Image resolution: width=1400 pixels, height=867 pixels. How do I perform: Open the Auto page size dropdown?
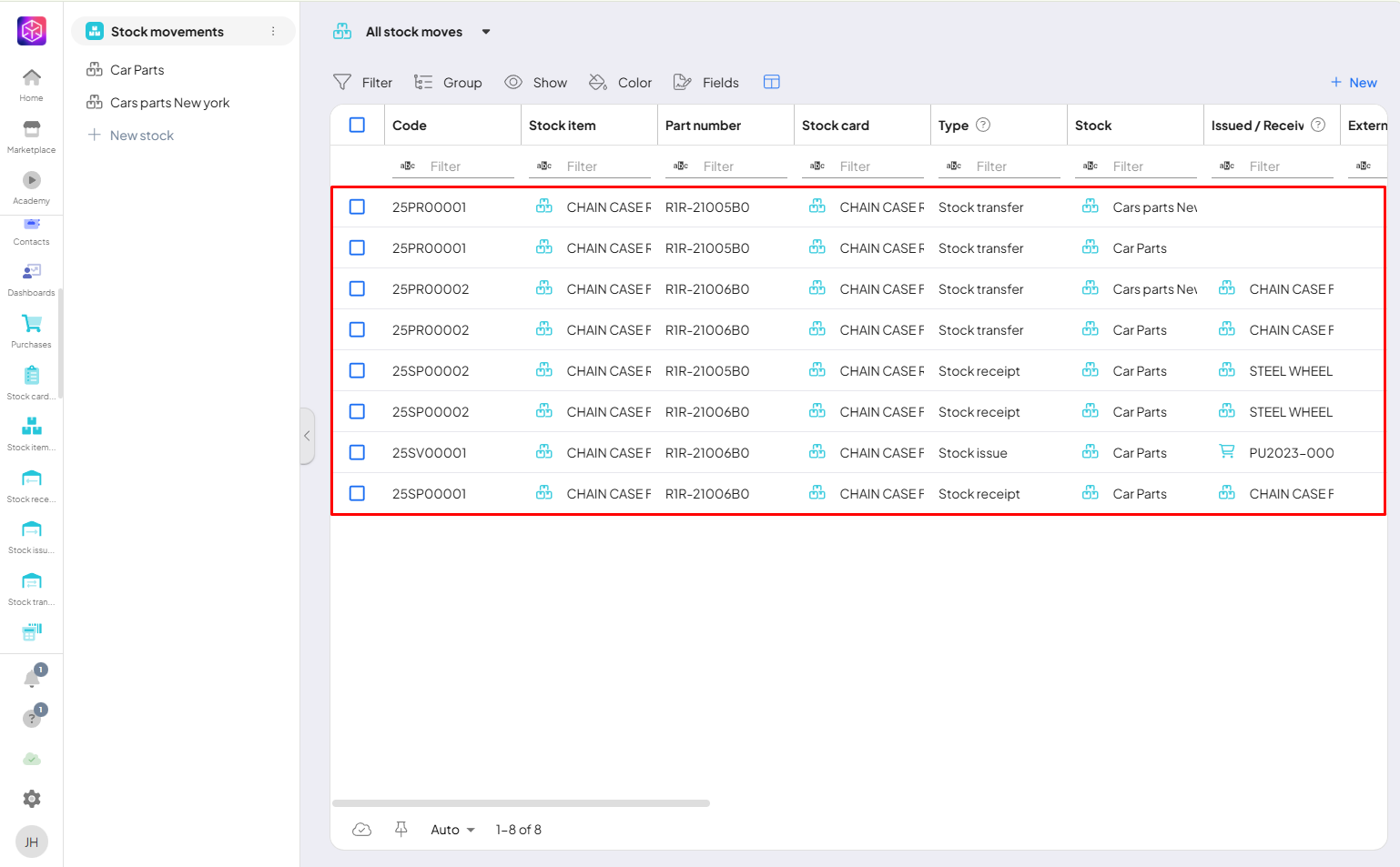pos(452,830)
